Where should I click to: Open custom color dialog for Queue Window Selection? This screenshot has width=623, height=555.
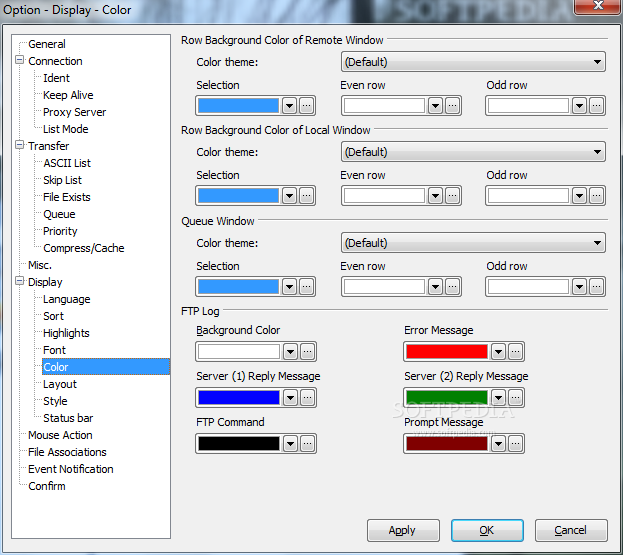point(306,286)
